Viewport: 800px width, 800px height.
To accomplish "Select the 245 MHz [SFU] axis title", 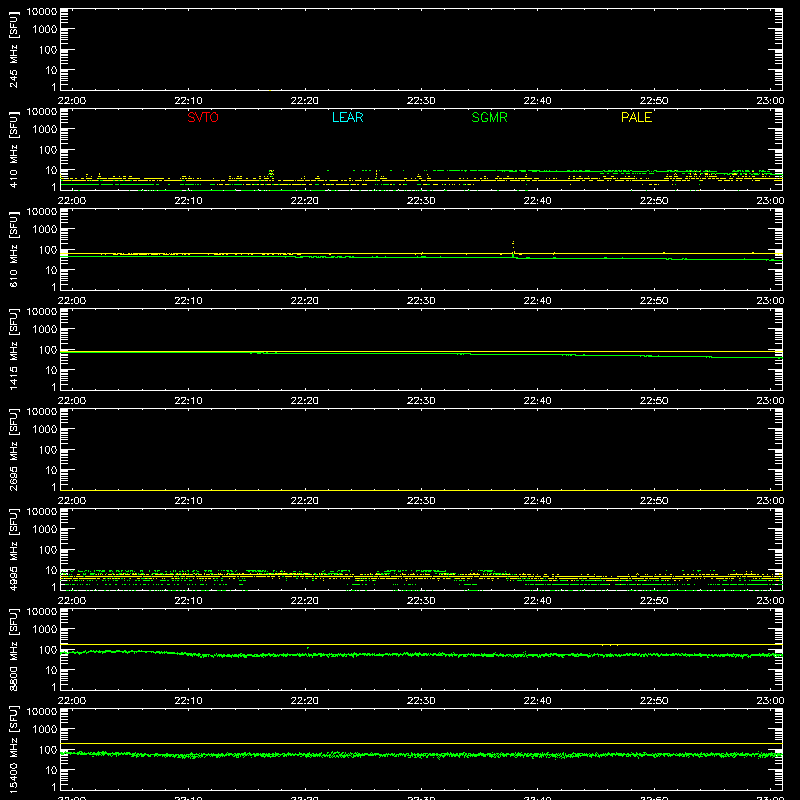I will click(14, 49).
